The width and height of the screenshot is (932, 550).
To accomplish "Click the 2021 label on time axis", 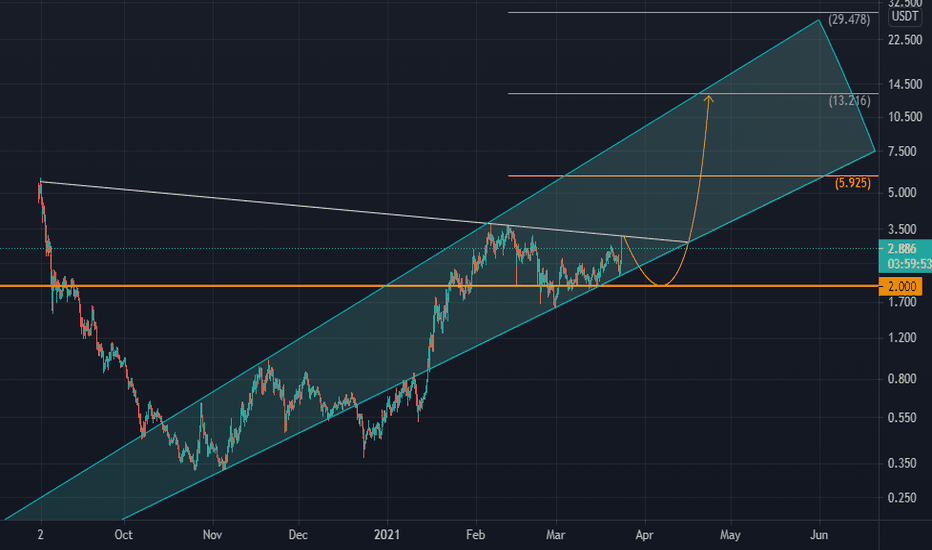I will click(x=387, y=535).
